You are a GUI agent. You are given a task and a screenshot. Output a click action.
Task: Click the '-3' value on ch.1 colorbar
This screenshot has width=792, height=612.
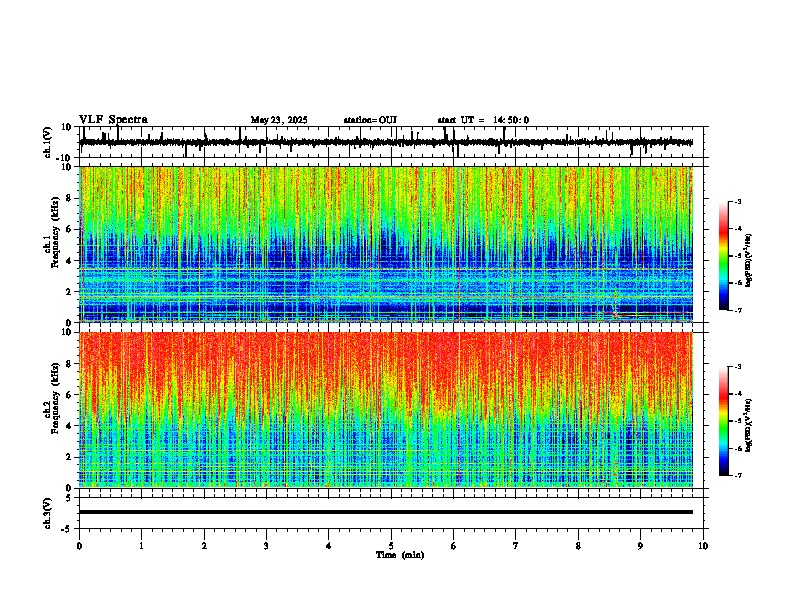coord(738,201)
